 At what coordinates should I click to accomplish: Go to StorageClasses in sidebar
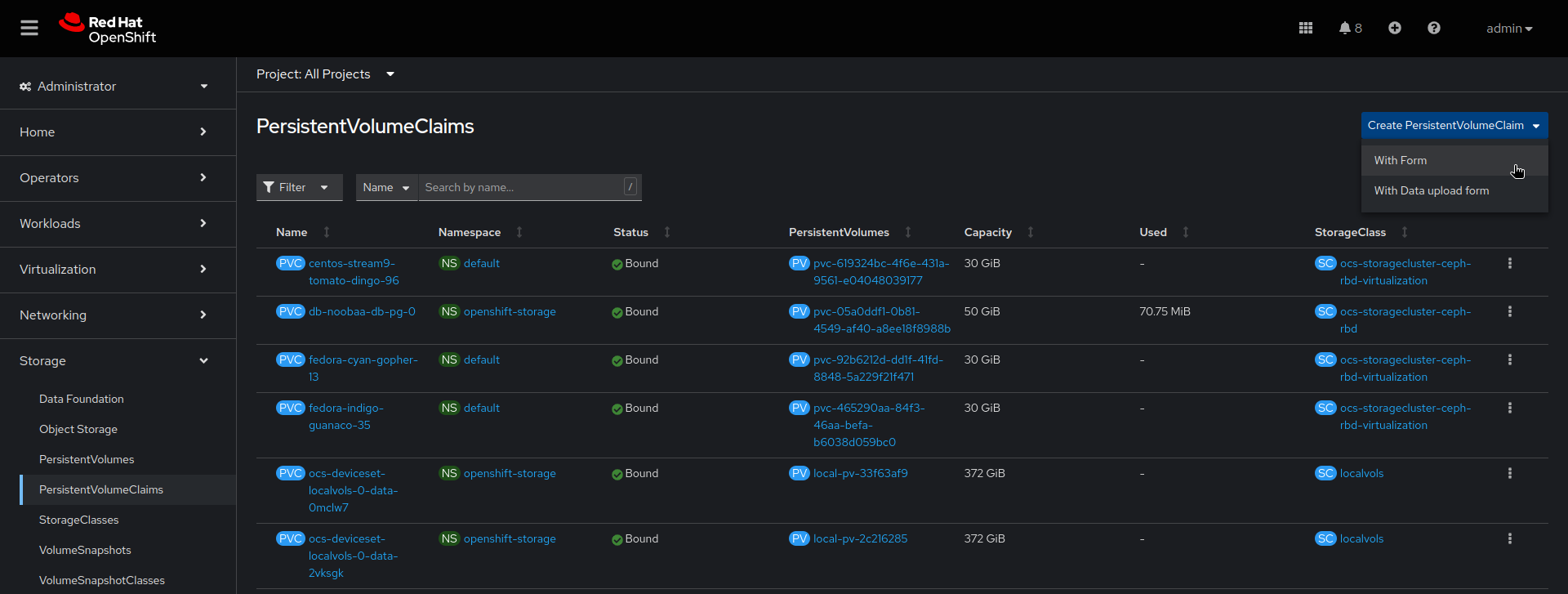pyautogui.click(x=79, y=520)
